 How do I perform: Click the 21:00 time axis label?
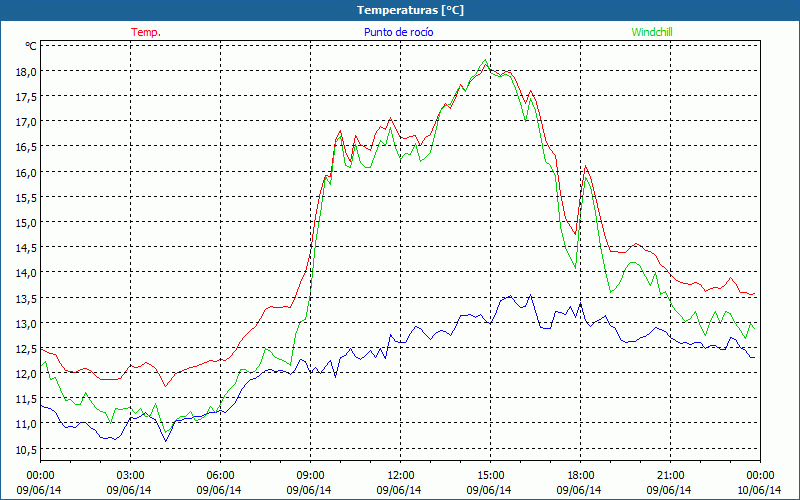(x=670, y=476)
